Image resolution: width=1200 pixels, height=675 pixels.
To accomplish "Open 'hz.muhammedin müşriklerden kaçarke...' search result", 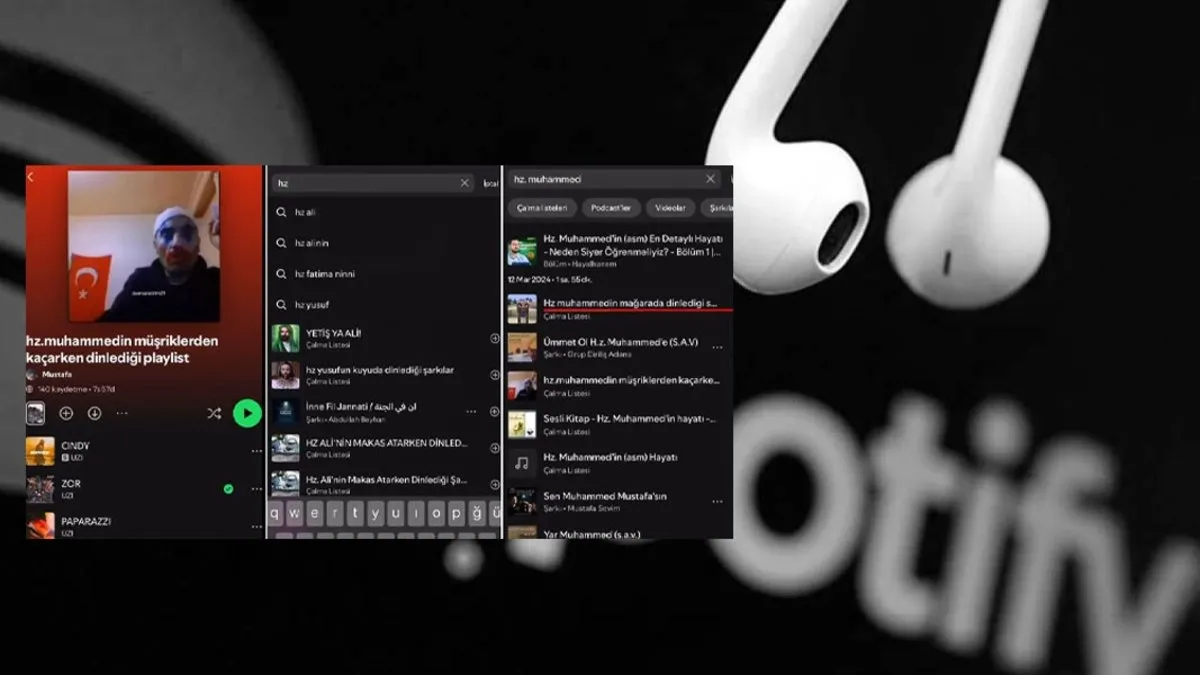I will coord(619,385).
